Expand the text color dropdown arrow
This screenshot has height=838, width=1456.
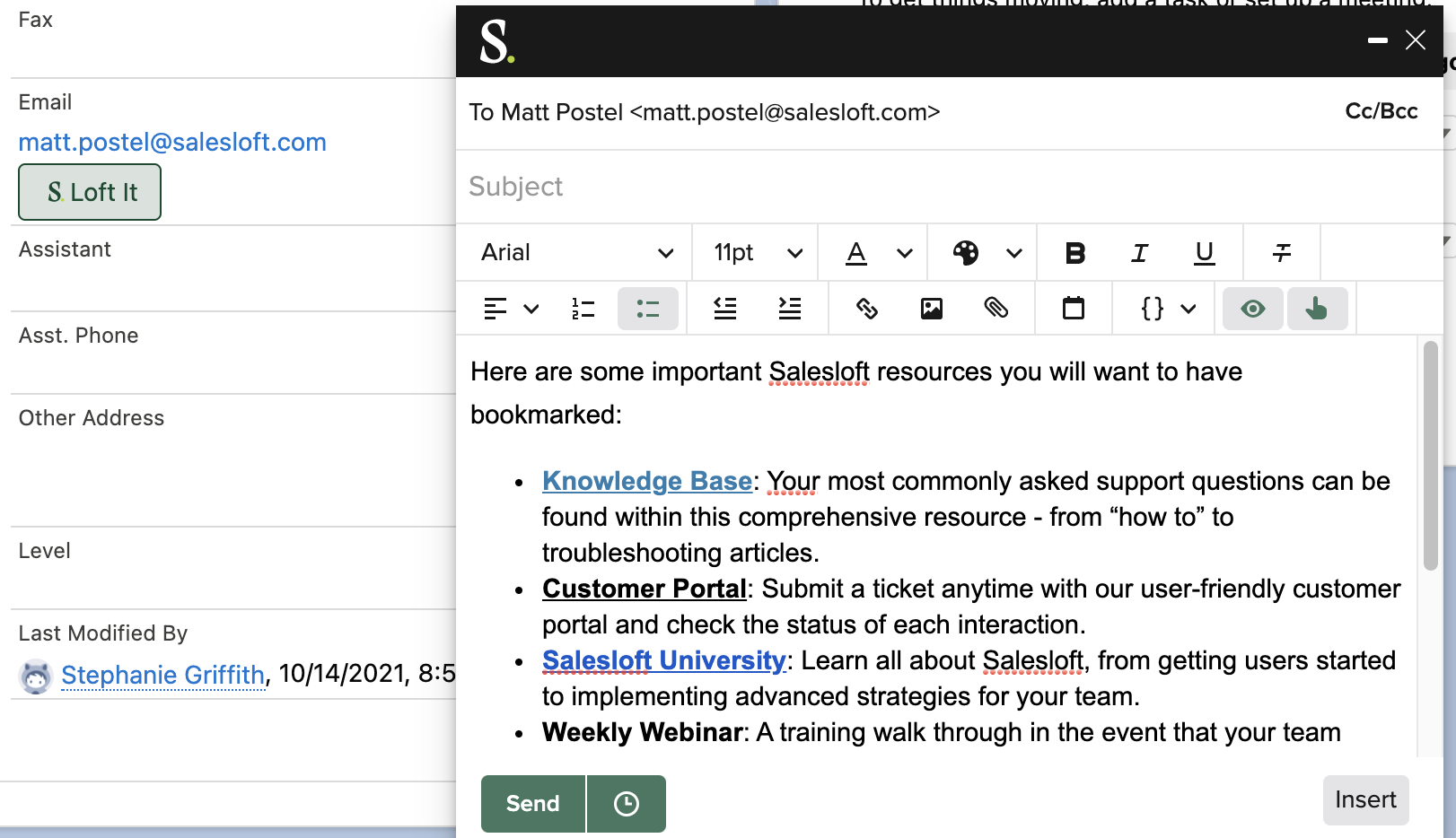click(905, 253)
